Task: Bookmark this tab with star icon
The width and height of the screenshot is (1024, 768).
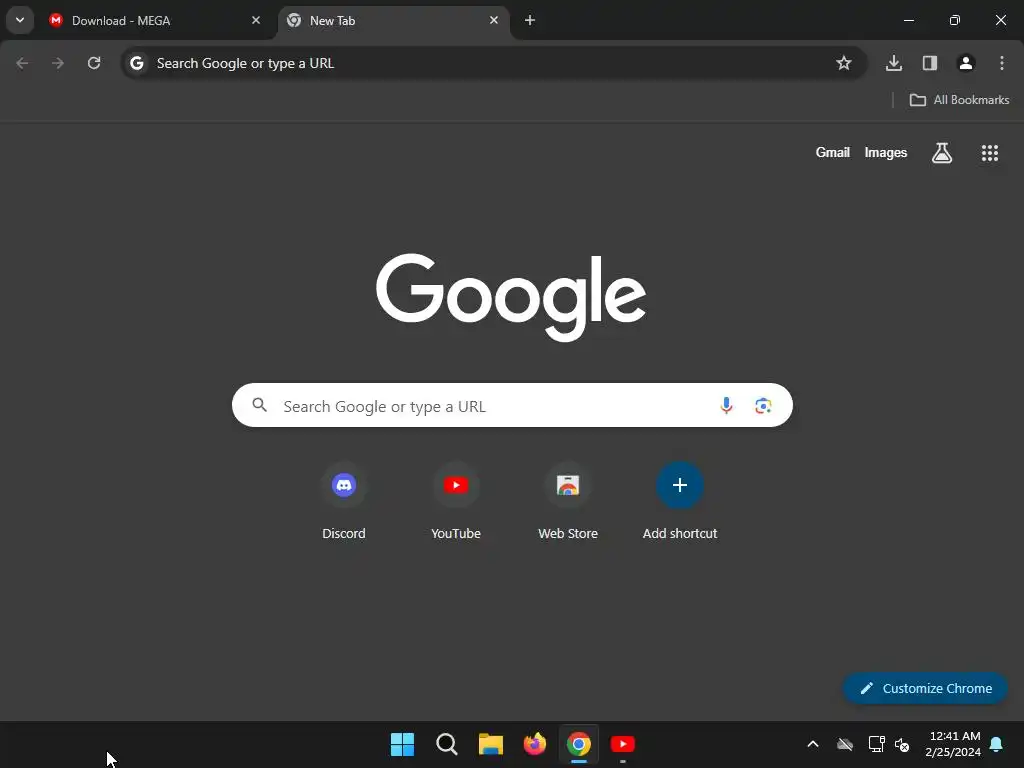Action: pos(844,63)
